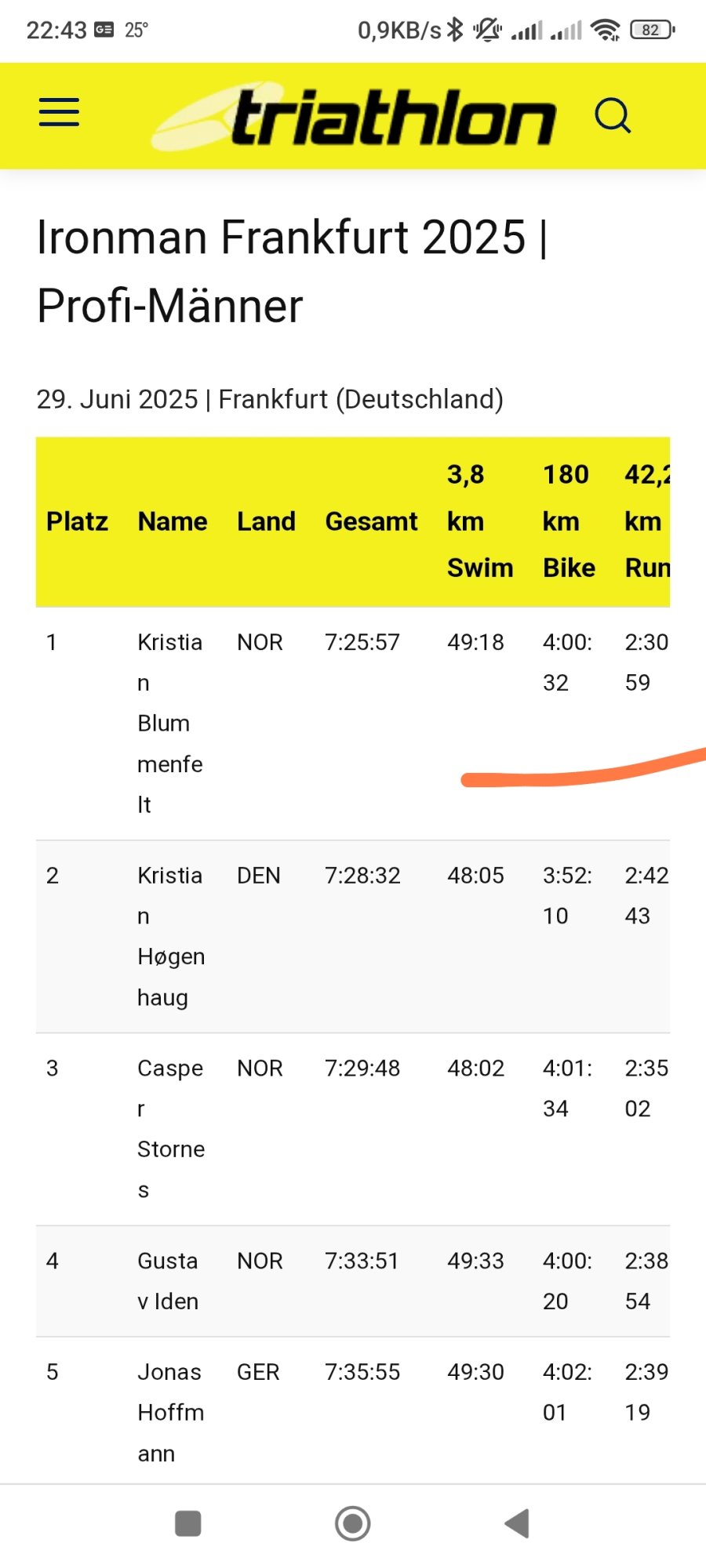Select the Land column header
706x1568 pixels.
click(x=267, y=521)
